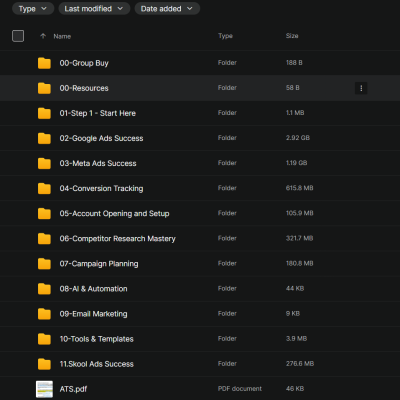This screenshot has height=400, width=400.
Task: Tick the select-all checkbox in header
Action: (18, 36)
